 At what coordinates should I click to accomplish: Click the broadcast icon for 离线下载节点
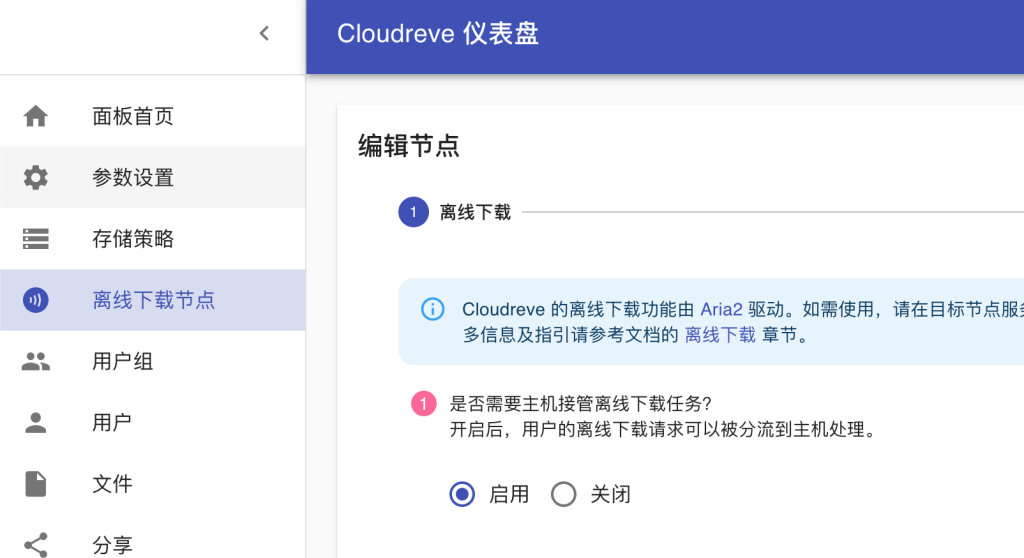click(x=36, y=300)
